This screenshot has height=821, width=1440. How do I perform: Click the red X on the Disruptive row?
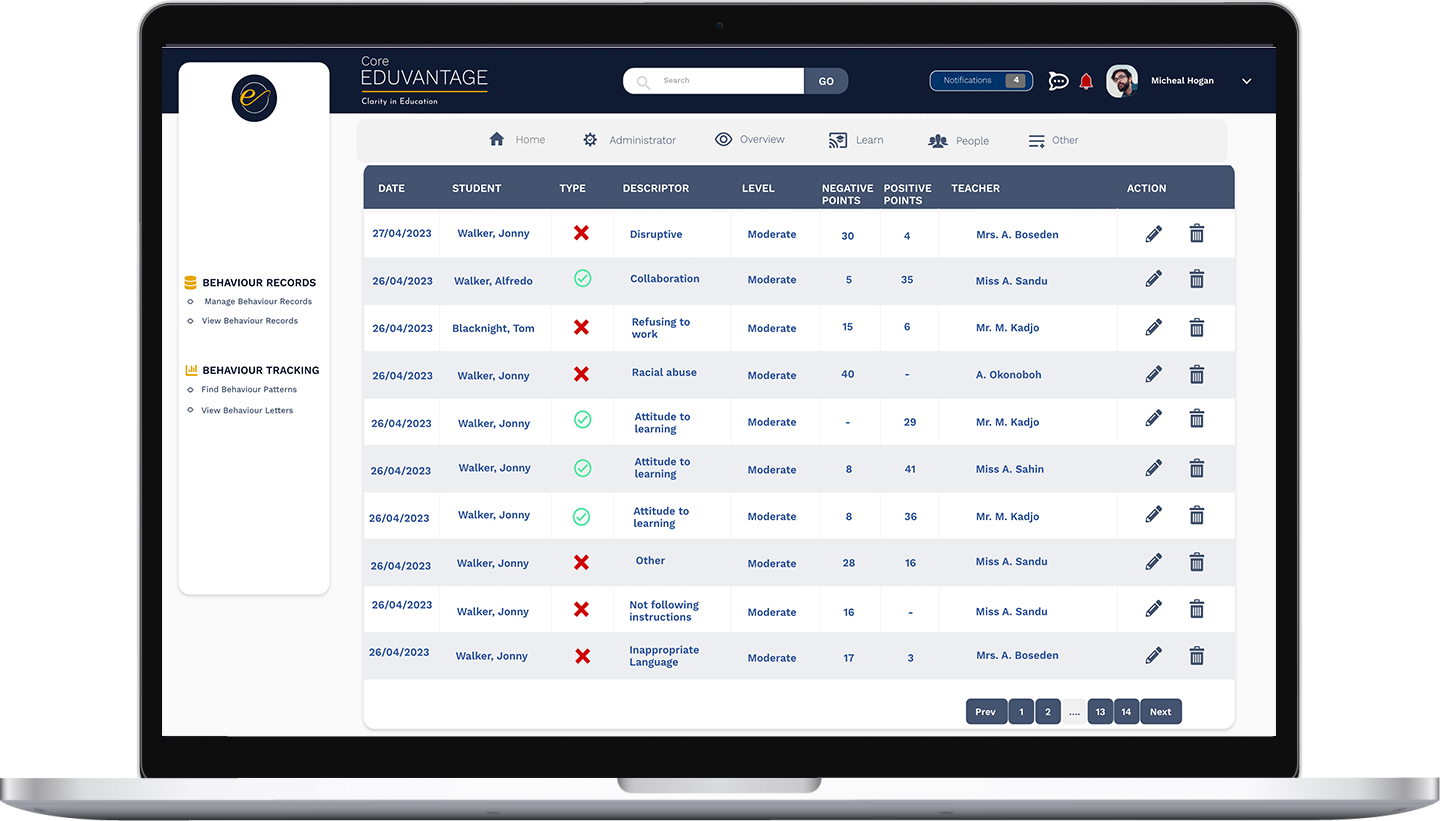pyautogui.click(x=581, y=232)
